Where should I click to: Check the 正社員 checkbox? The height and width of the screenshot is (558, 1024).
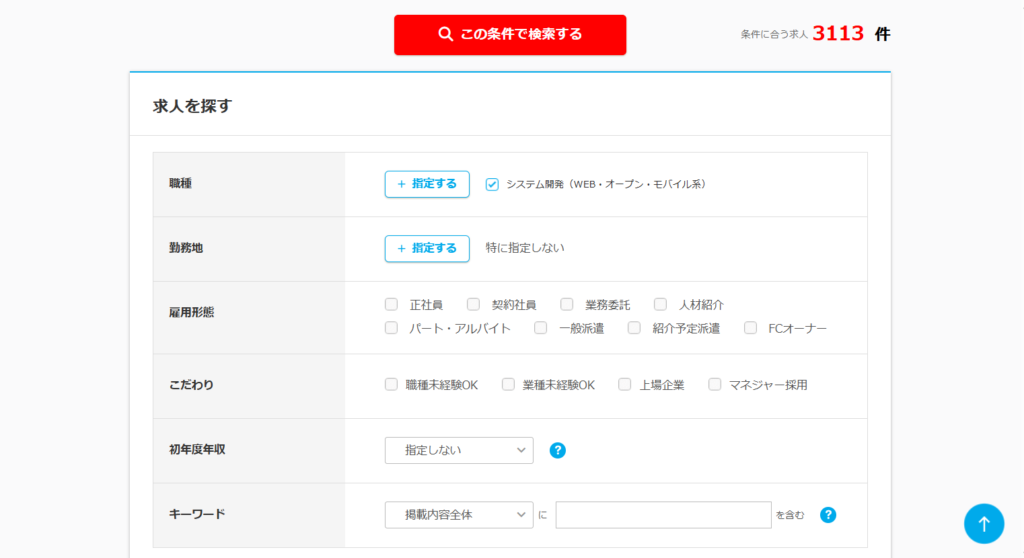(x=392, y=304)
